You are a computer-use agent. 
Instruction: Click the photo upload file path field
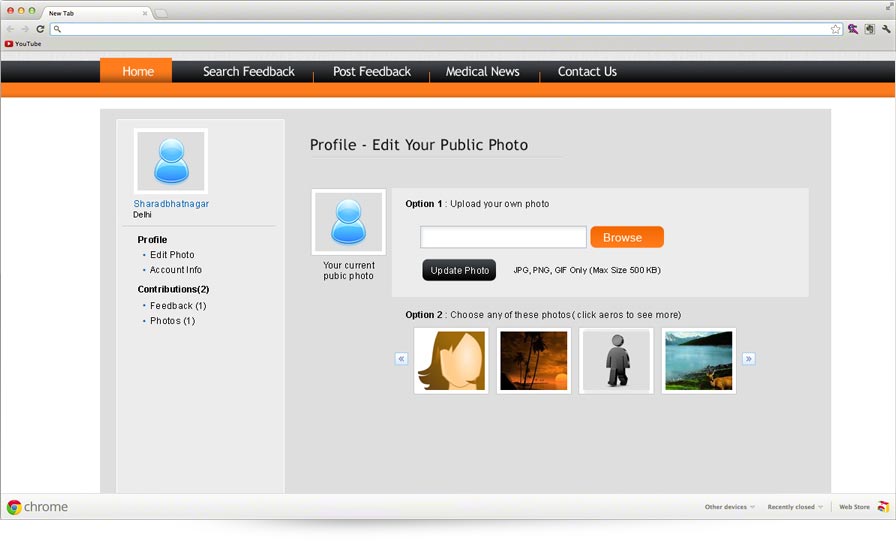click(503, 237)
